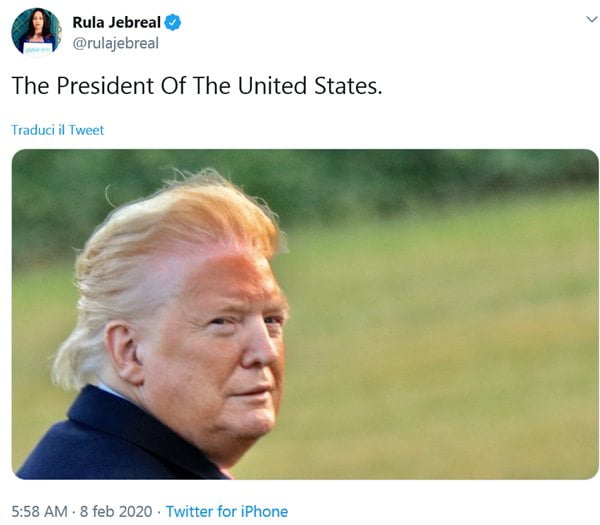The height and width of the screenshot is (525, 600).
Task: Click Traduci il Tweet
Action: click(x=57, y=130)
